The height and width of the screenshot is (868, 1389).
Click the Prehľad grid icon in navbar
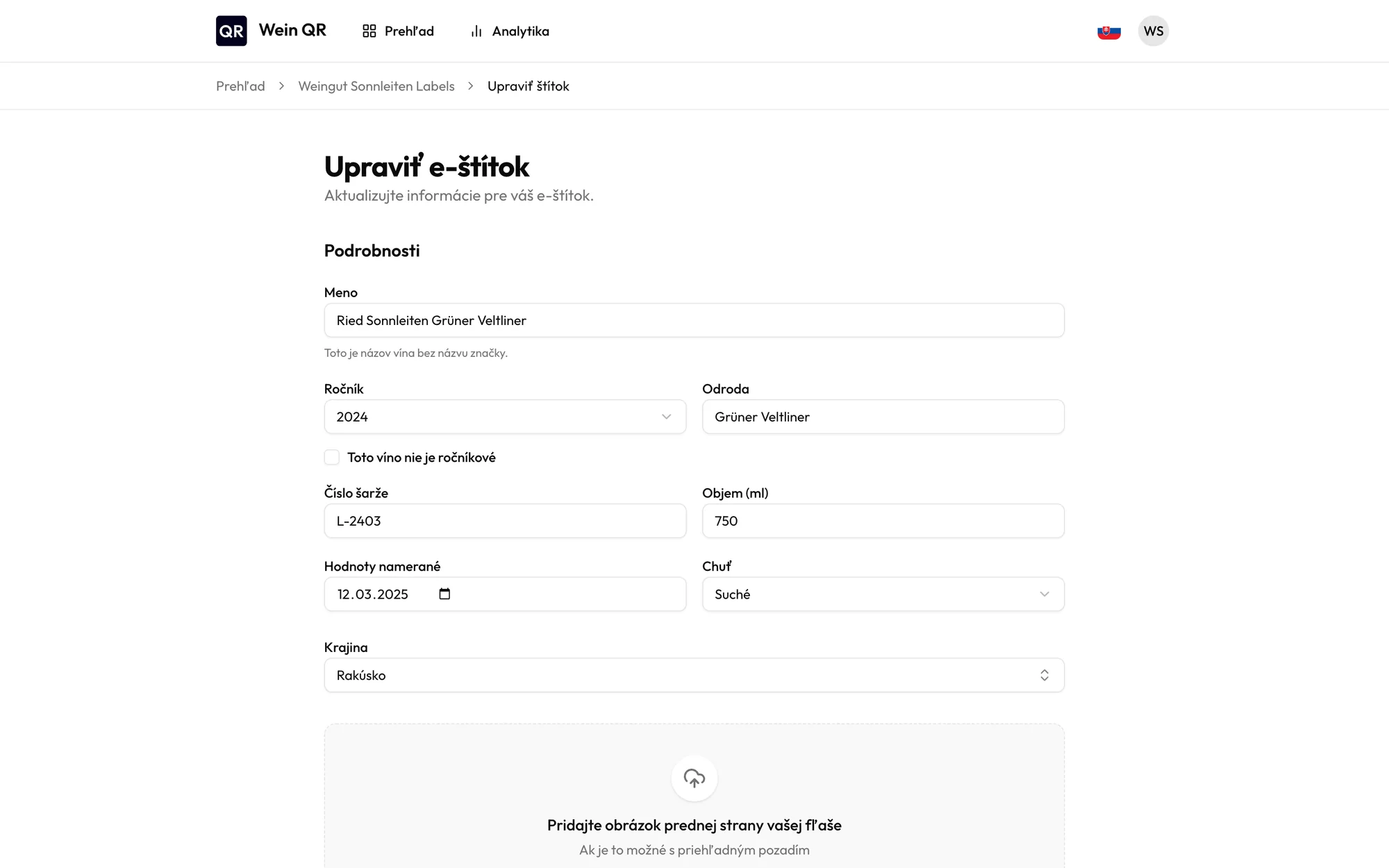click(x=369, y=31)
